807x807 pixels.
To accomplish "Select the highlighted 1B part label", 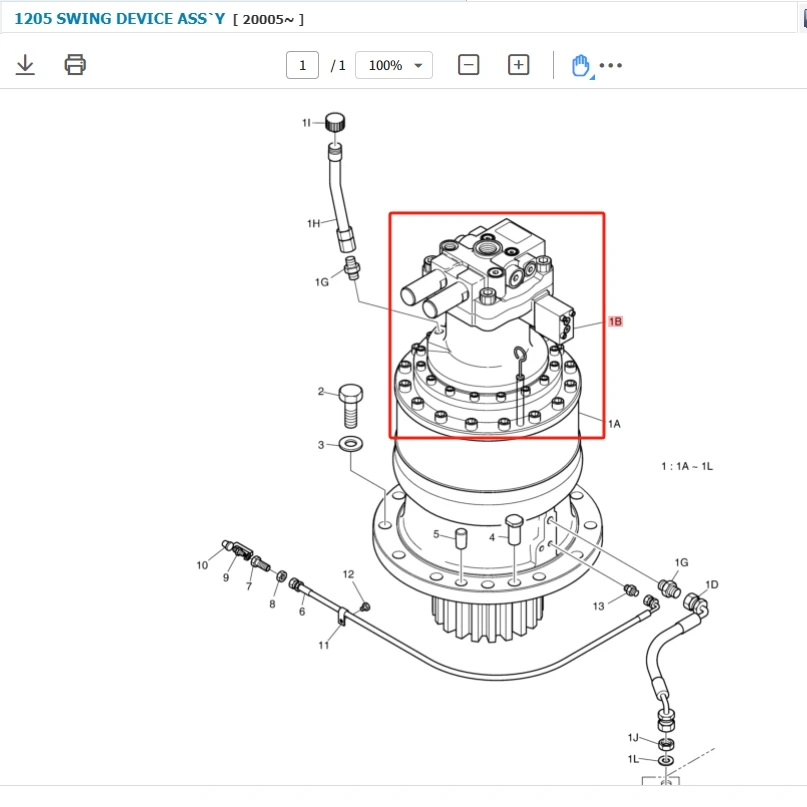I will click(x=615, y=322).
